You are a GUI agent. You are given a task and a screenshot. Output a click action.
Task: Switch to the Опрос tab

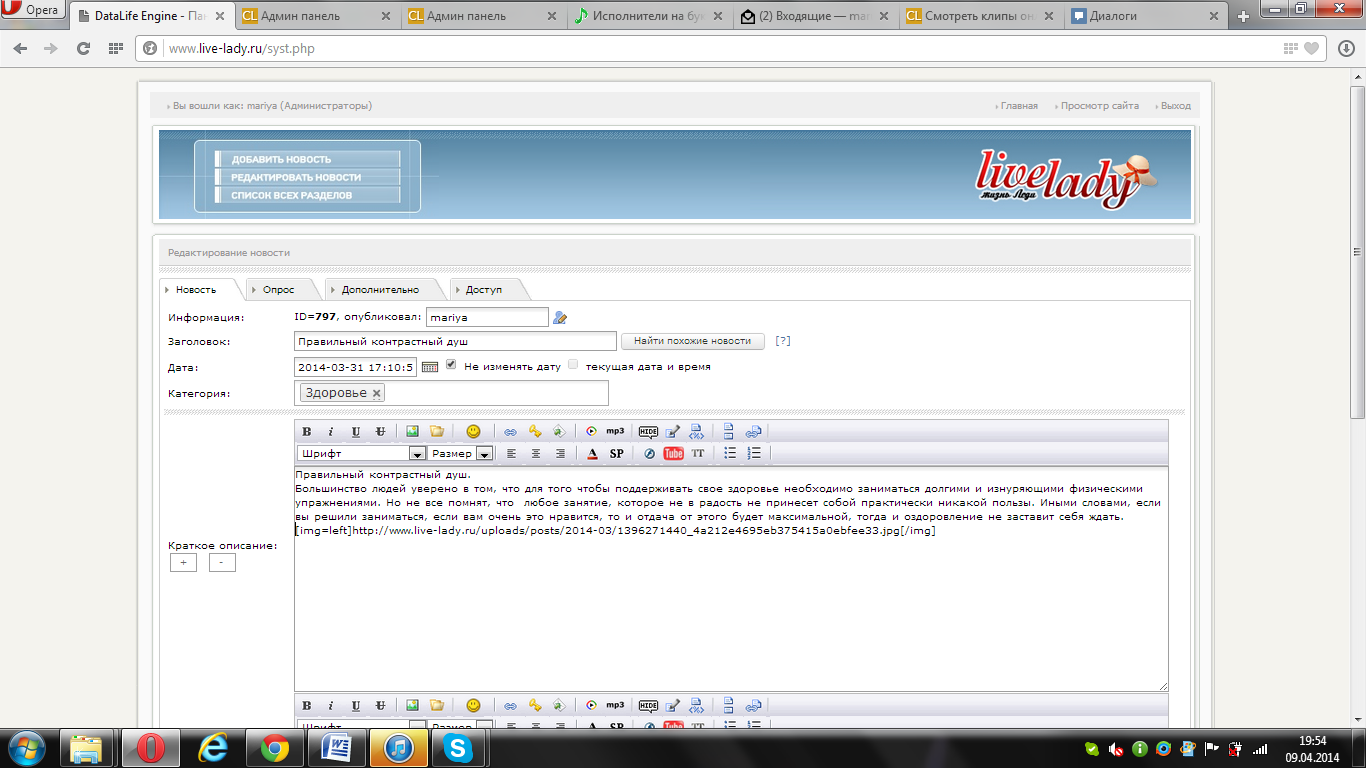click(x=279, y=290)
